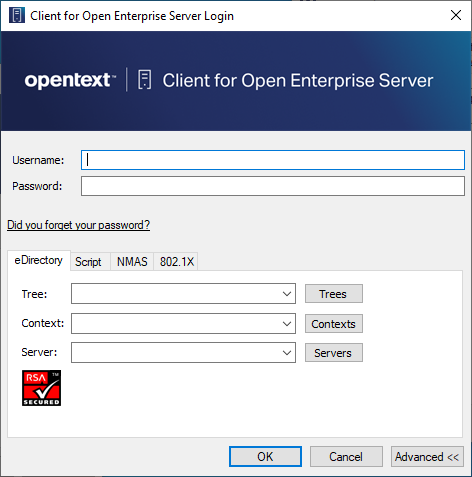The width and height of the screenshot is (472, 477).
Task: Click the Servers browse button
Action: click(334, 353)
